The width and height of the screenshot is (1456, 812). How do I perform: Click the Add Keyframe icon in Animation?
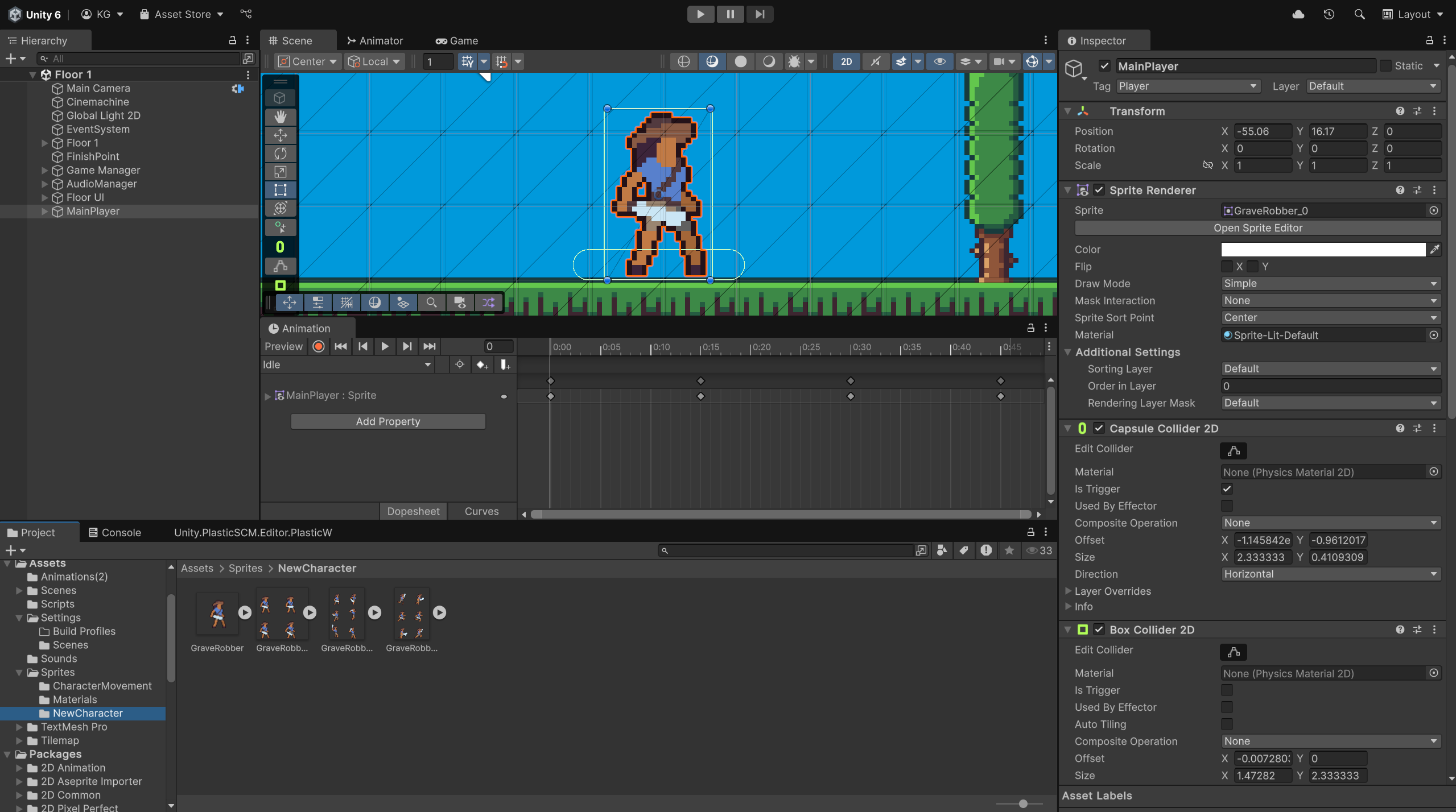[x=482, y=365]
